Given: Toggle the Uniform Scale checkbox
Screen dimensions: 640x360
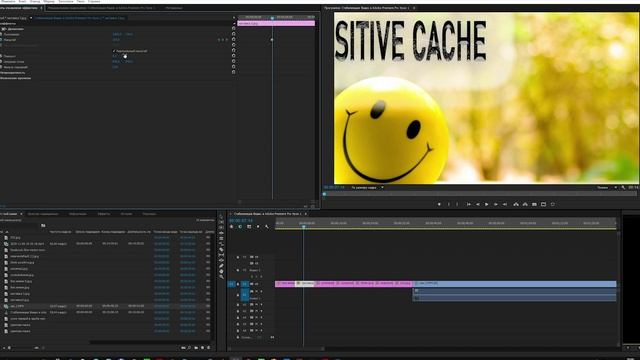Looking at the screenshot, I should [114, 51].
